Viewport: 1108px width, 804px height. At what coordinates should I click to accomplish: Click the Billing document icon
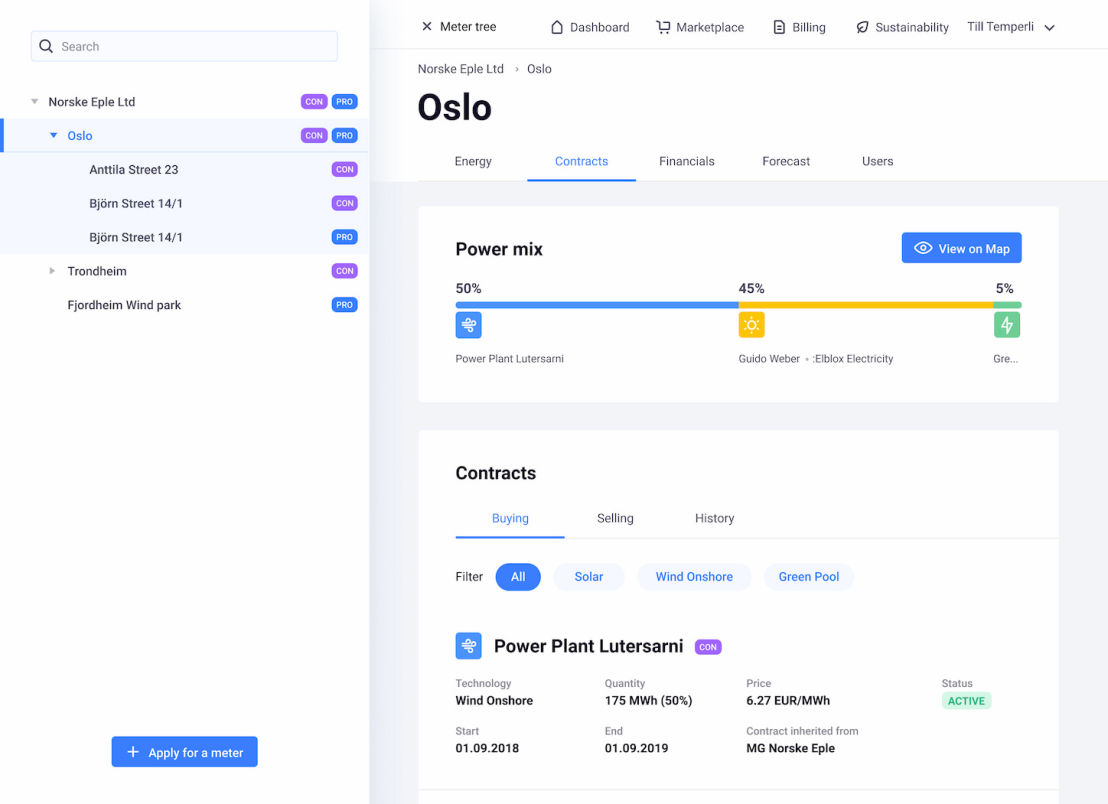point(779,27)
